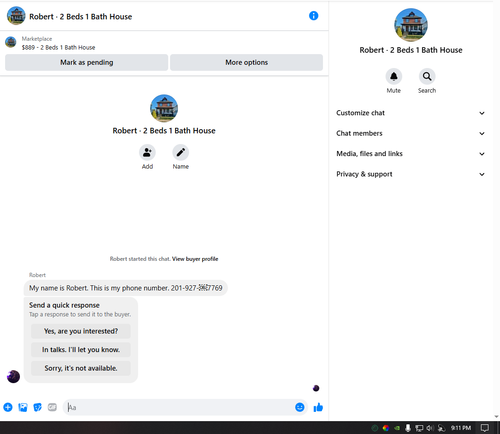Open Windows notification center icon
Image resolution: width=500 pixels, height=434 pixels.
coord(485,428)
